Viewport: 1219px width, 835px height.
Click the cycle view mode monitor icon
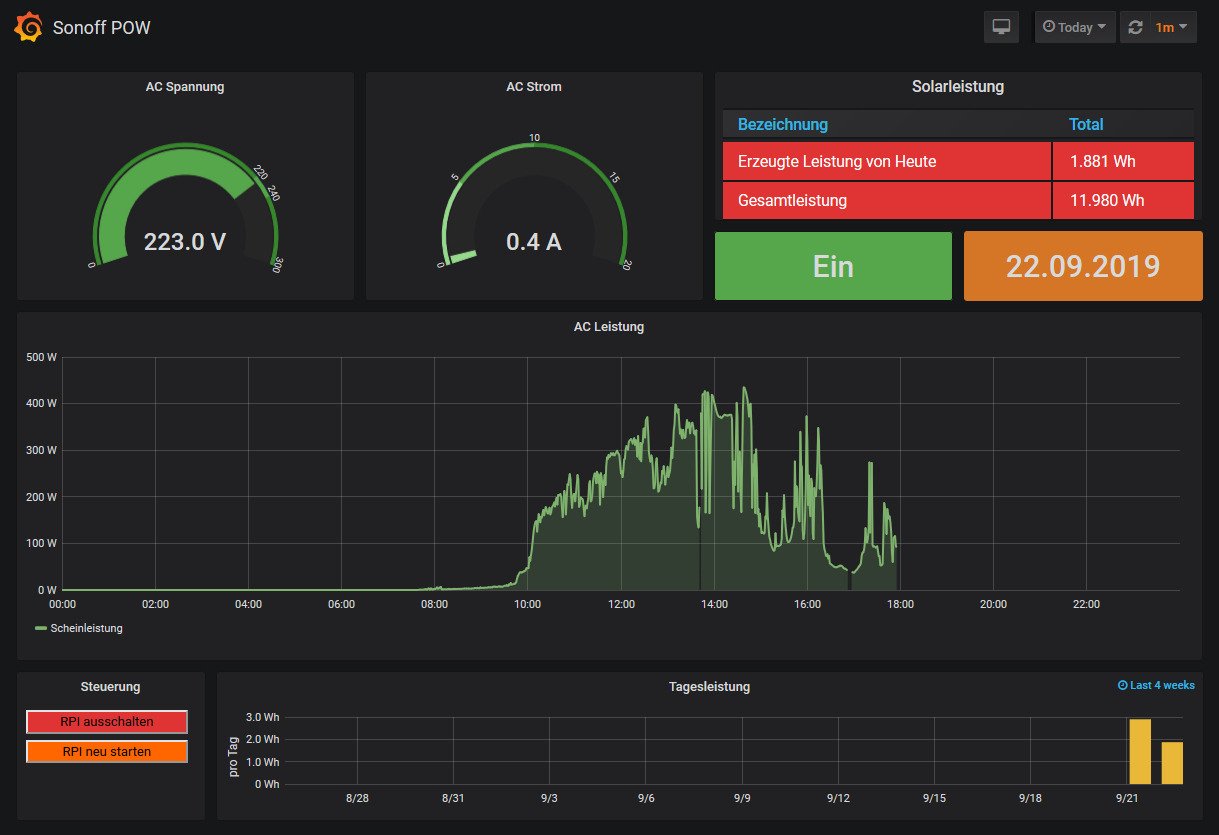coord(1001,27)
